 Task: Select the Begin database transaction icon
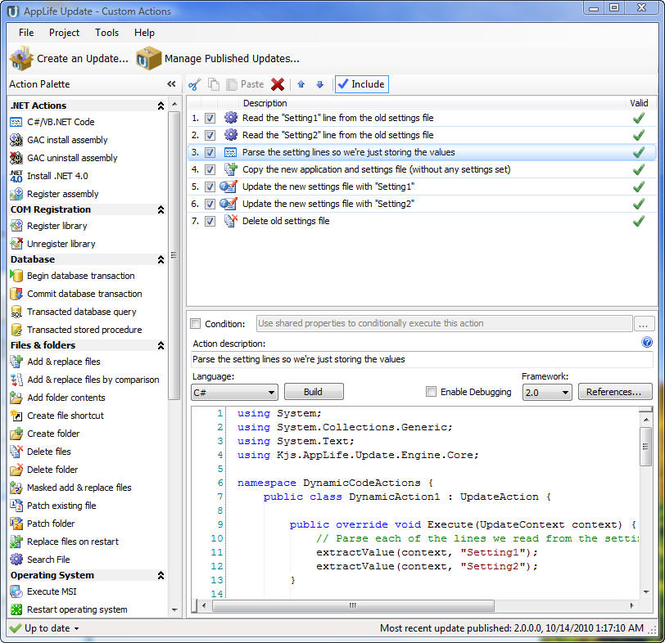[x=16, y=276]
